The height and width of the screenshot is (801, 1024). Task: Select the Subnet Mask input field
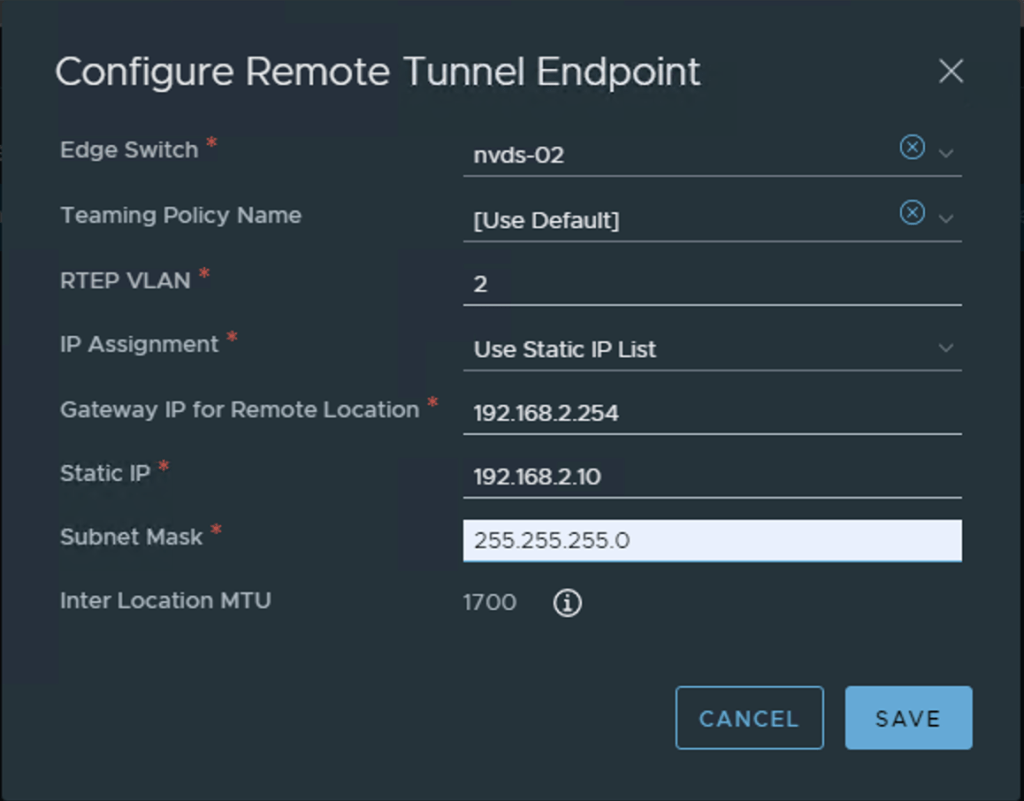711,541
